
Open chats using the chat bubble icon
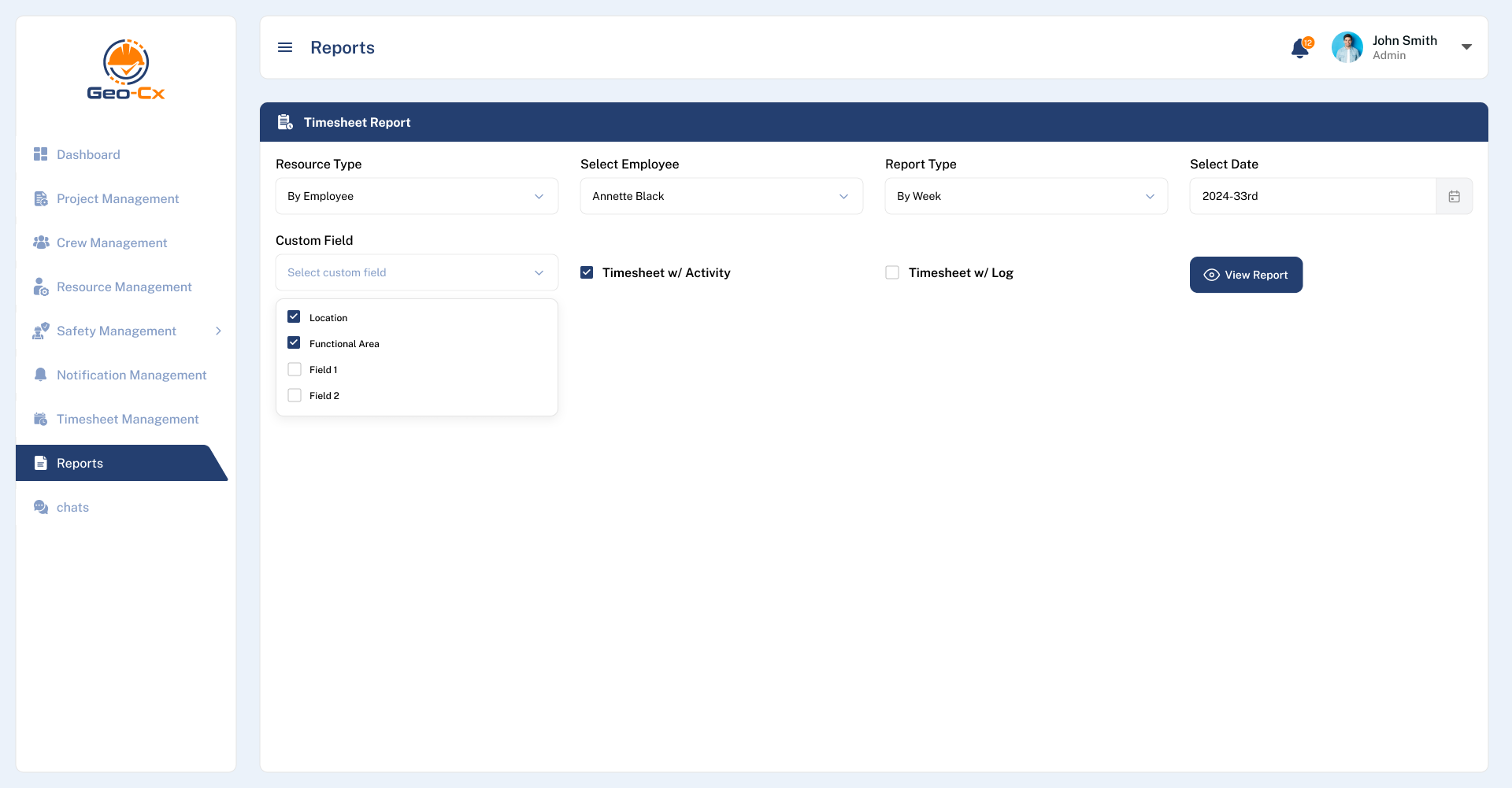coord(41,507)
